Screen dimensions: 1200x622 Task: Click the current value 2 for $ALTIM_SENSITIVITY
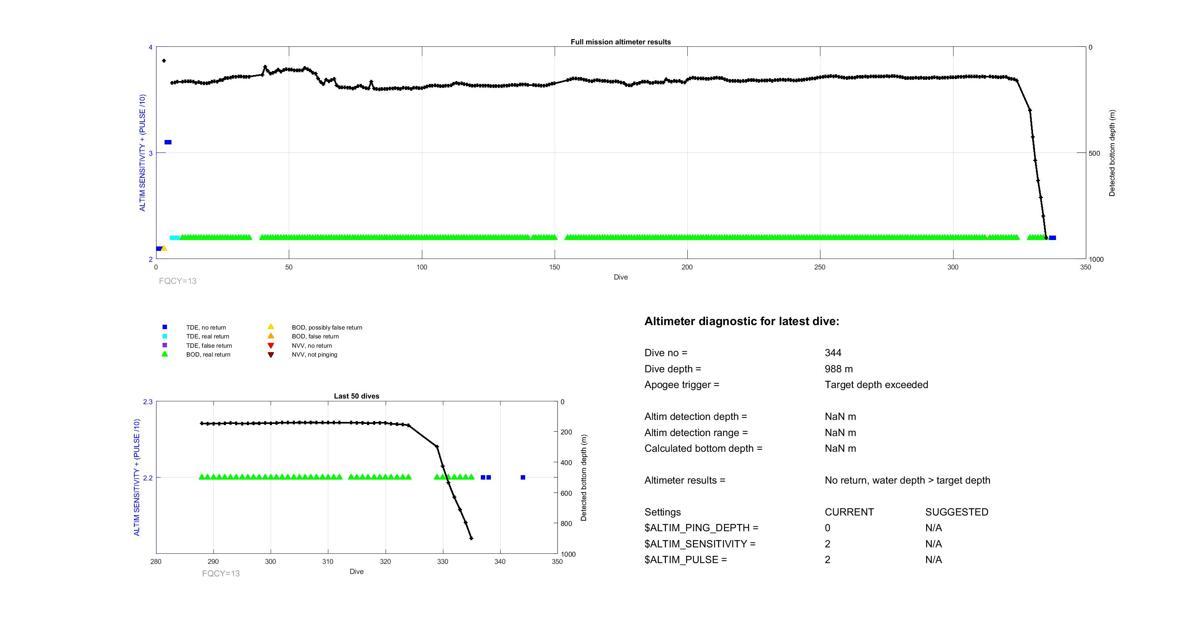point(828,544)
